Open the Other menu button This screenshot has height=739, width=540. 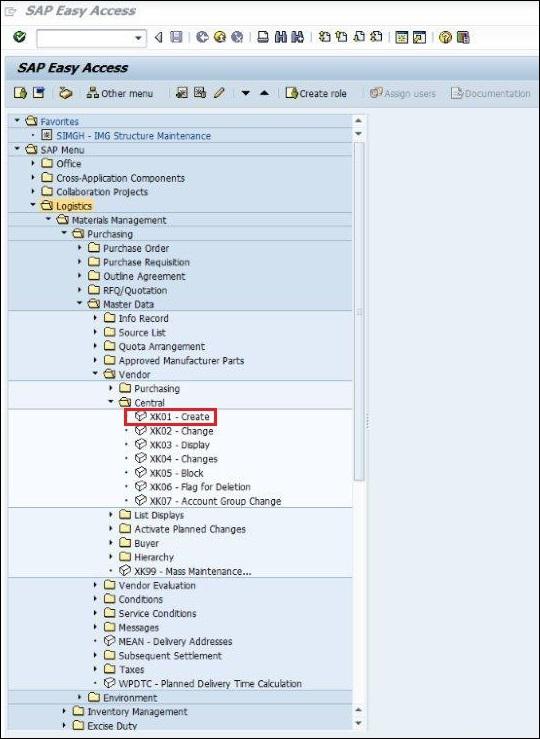click(120, 93)
